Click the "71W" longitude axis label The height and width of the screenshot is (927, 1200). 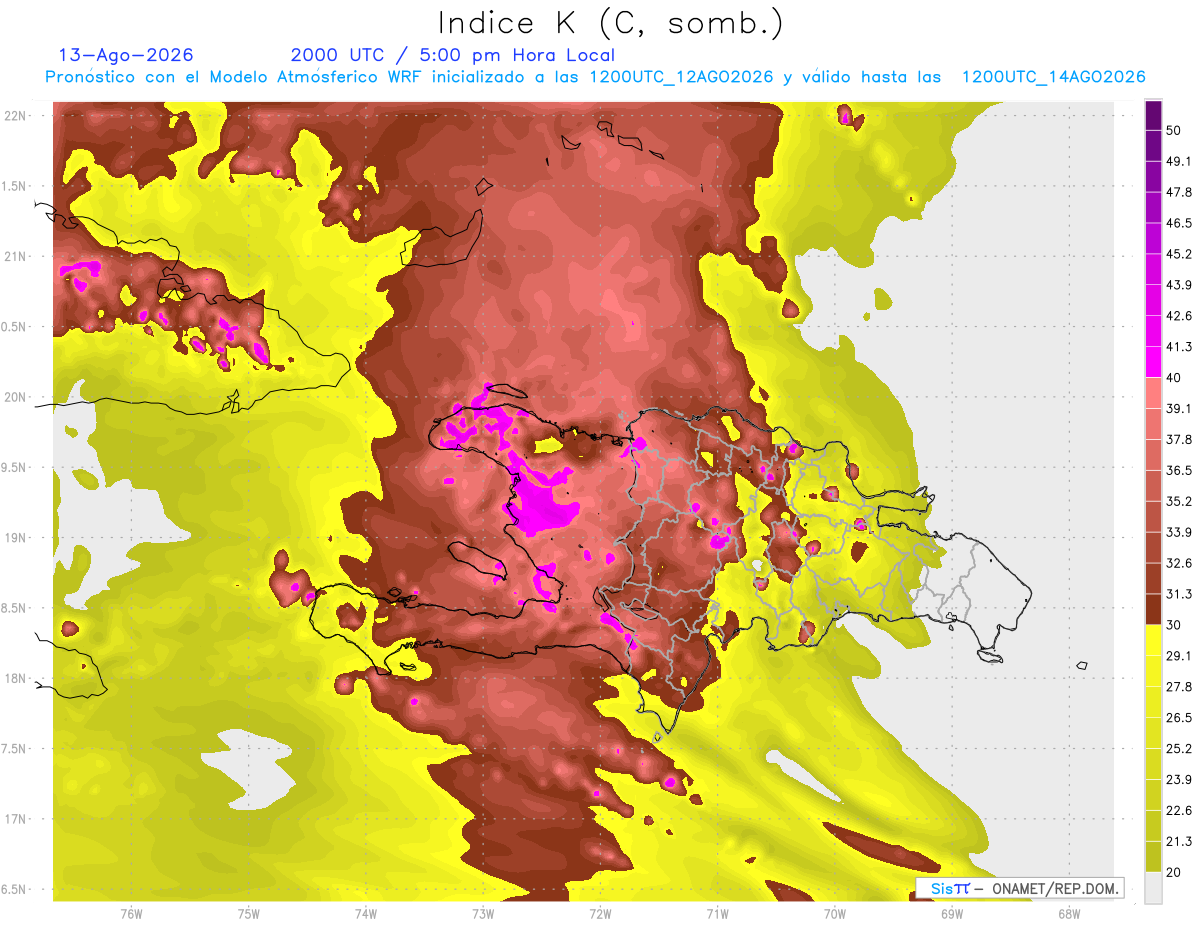pyautogui.click(x=717, y=913)
